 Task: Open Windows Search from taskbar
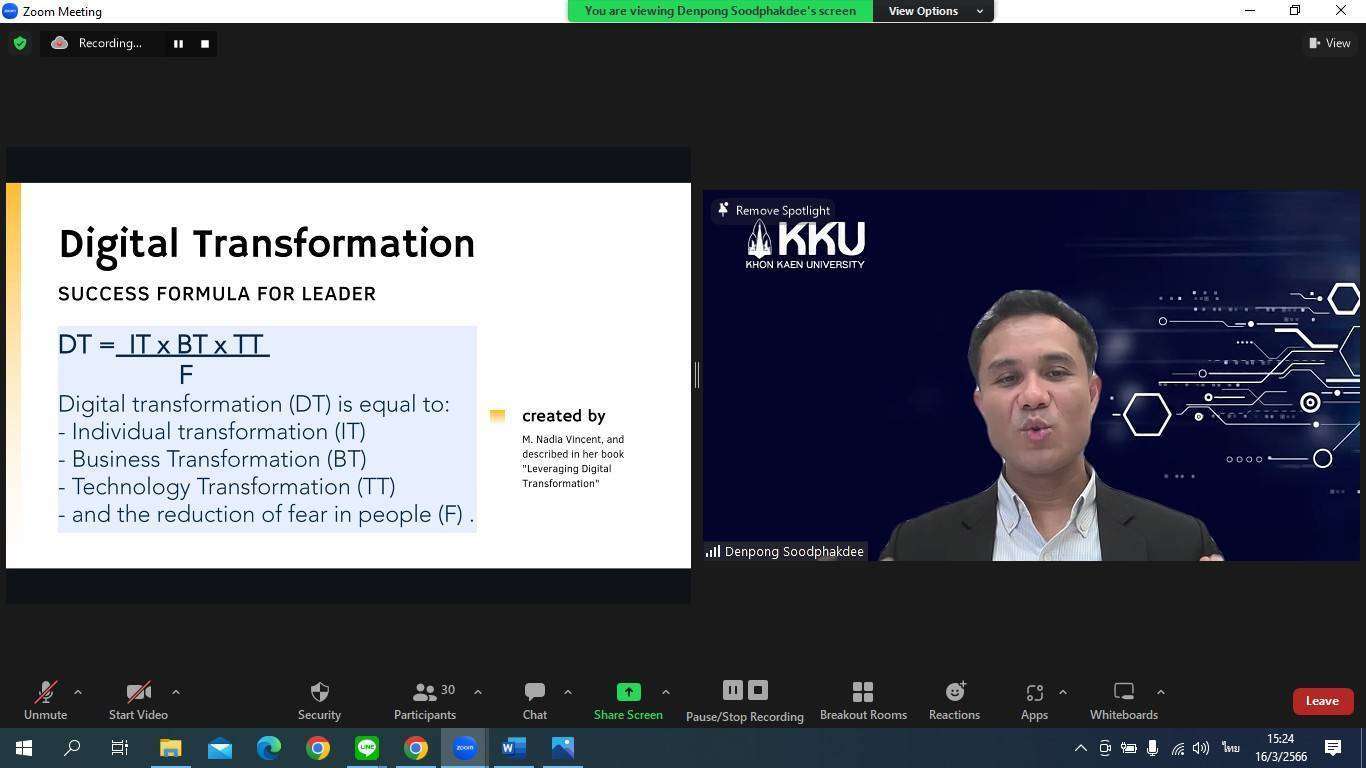coord(72,748)
